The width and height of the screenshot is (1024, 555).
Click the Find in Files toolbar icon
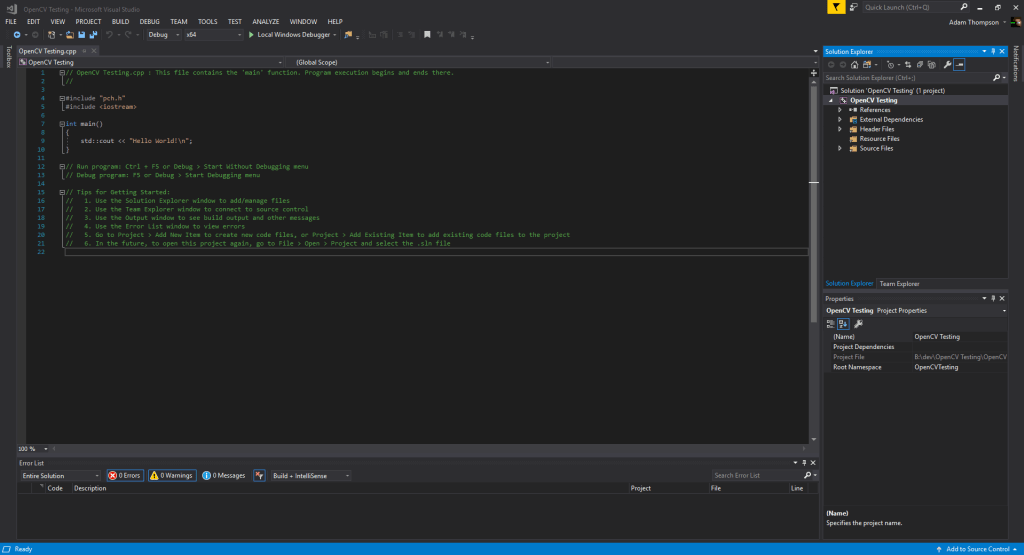(348, 35)
